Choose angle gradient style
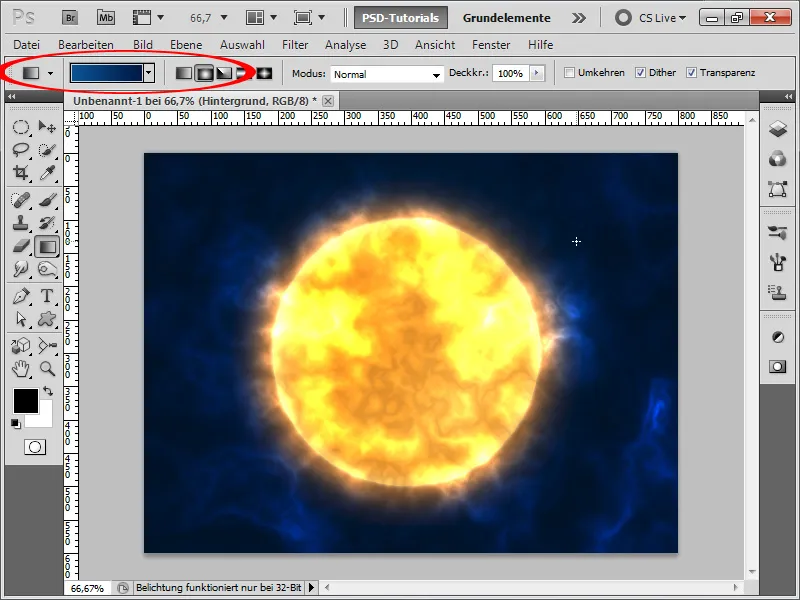 click(x=224, y=73)
